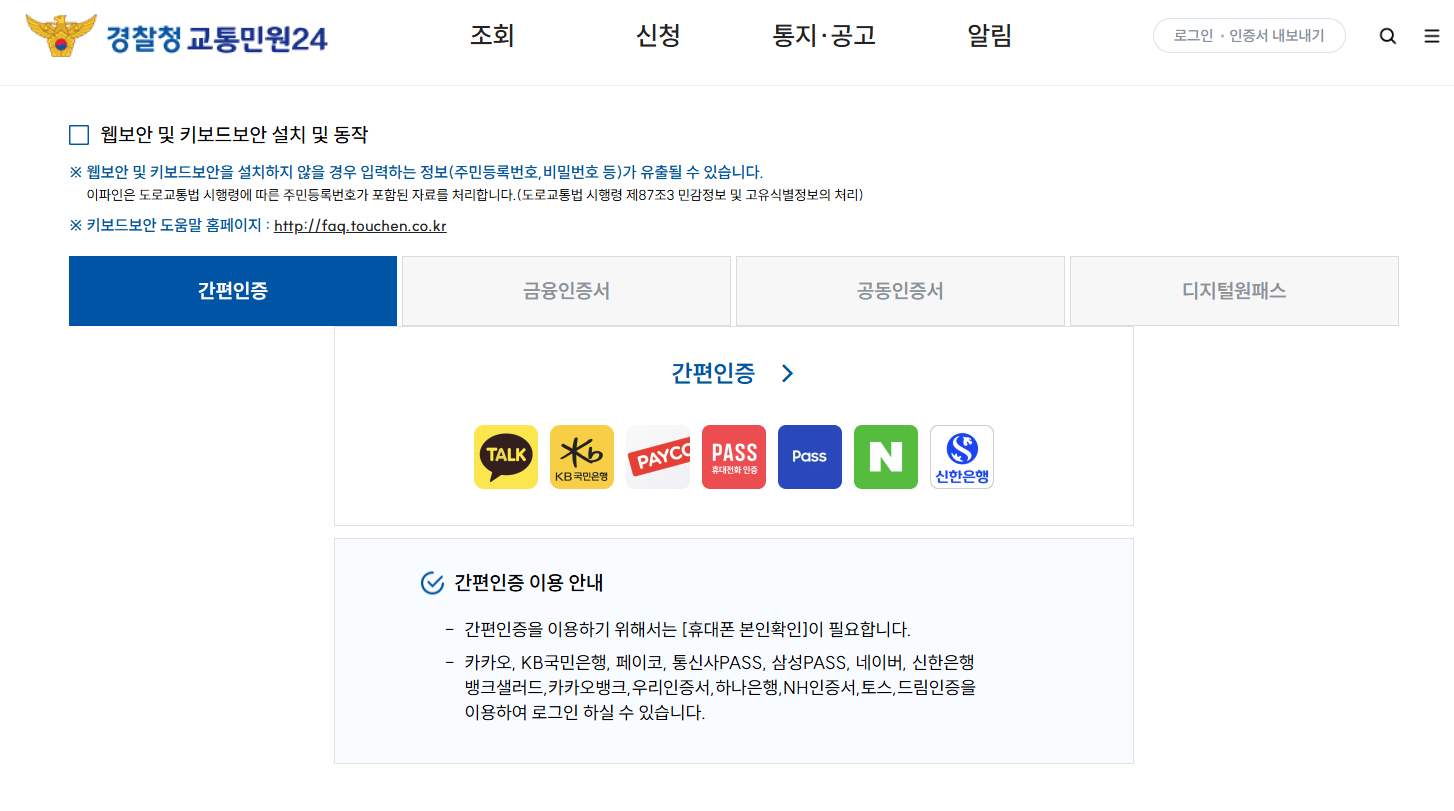Image resolution: width=1454 pixels, height=811 pixels.
Task: Switch to the 금융인증서 tab
Action: [x=566, y=291]
